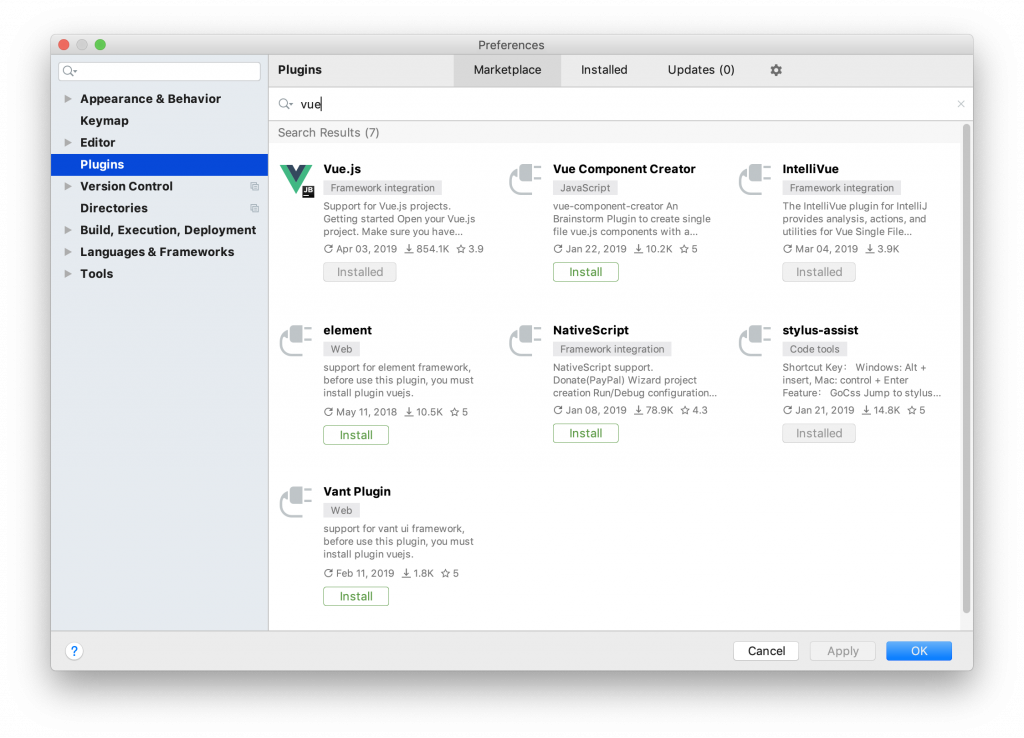Click the Web tag under element
Image resolution: width=1024 pixels, height=738 pixels.
pyautogui.click(x=342, y=349)
